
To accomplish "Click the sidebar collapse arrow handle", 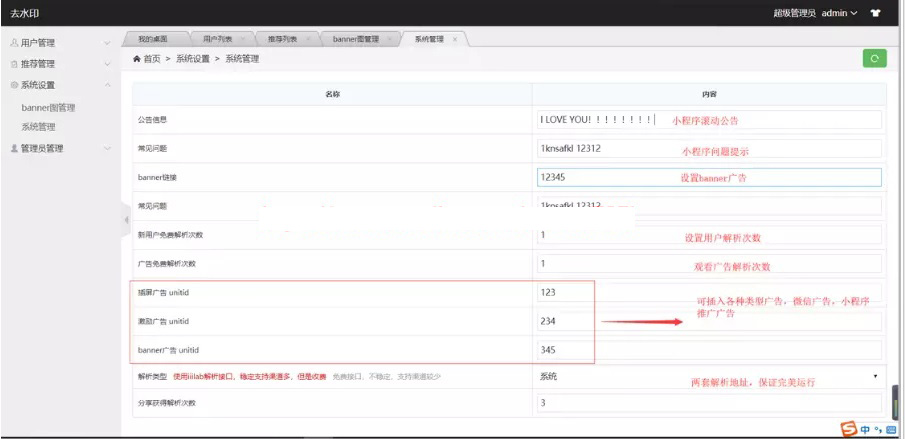I will [x=126, y=219].
